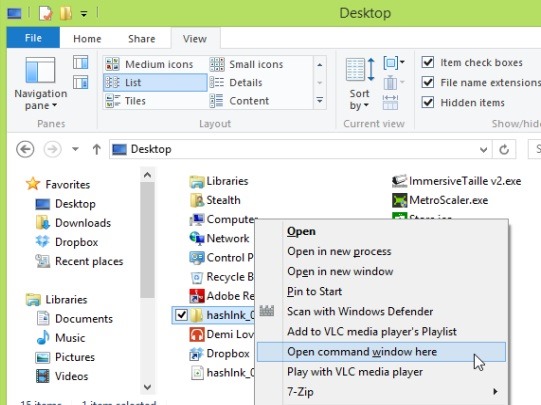Toggle Item check boxes checkbox

click(428, 62)
